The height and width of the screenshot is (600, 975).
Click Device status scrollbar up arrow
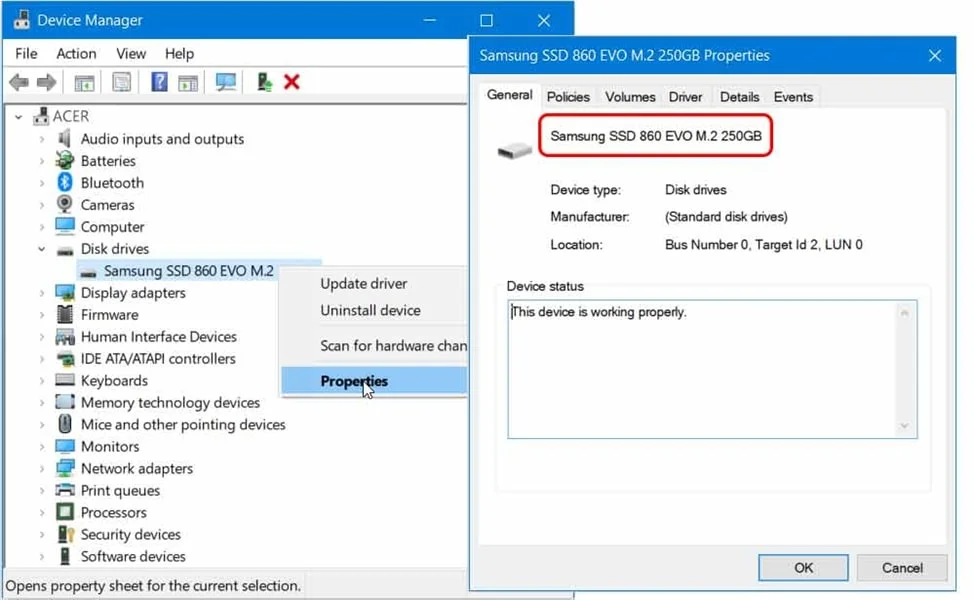pos(904,313)
